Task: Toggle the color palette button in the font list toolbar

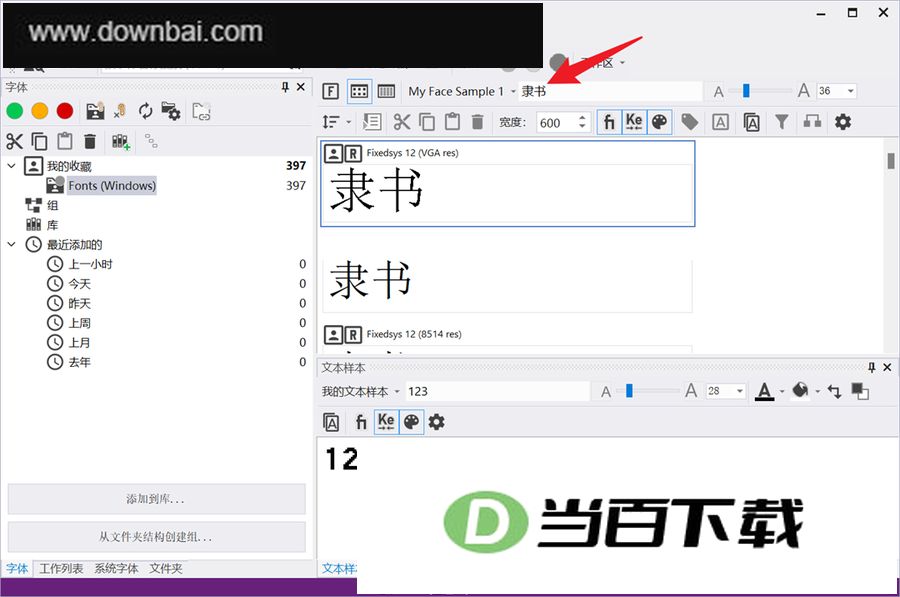Action: coord(660,122)
